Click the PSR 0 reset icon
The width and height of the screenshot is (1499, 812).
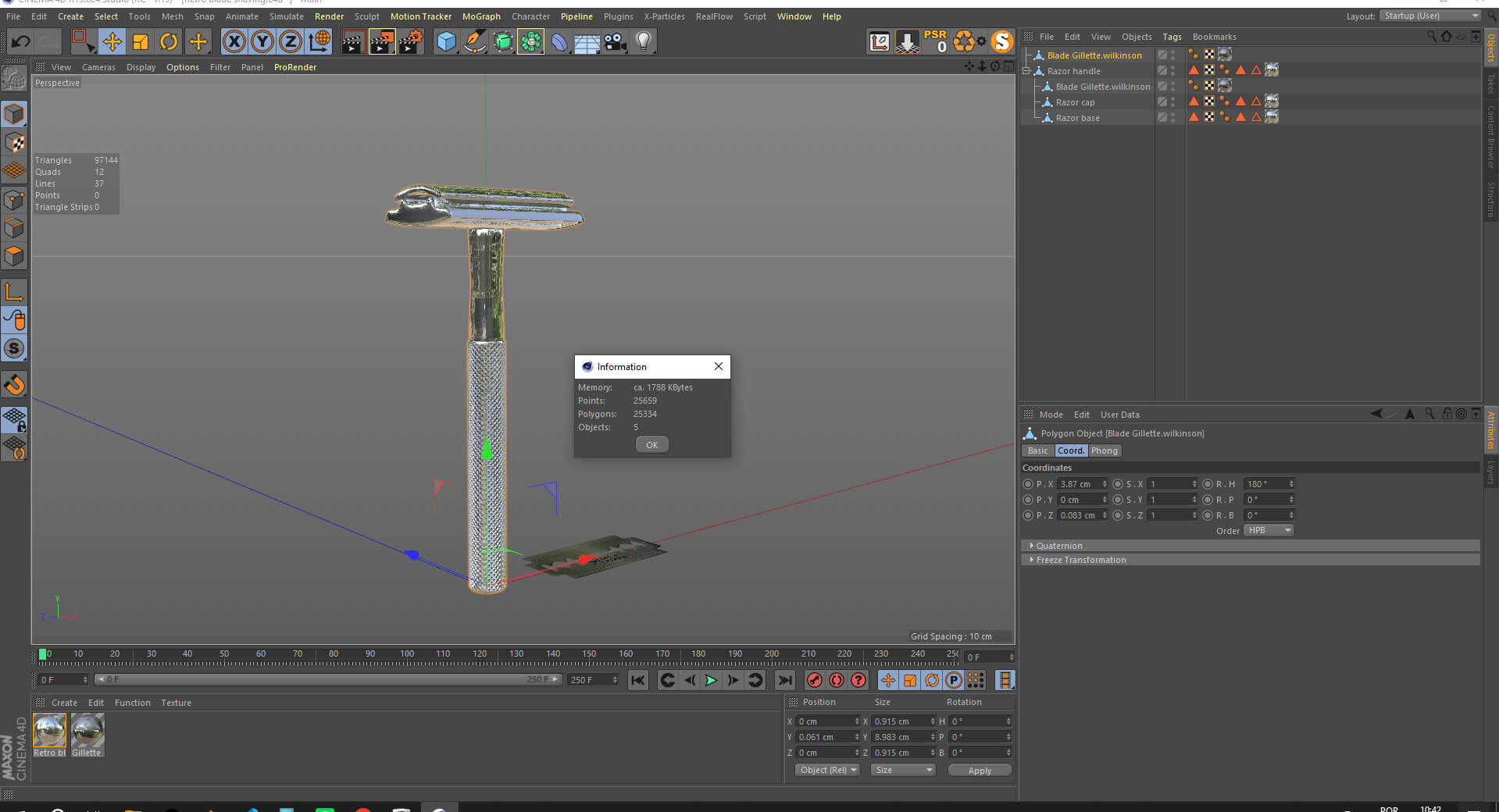935,41
